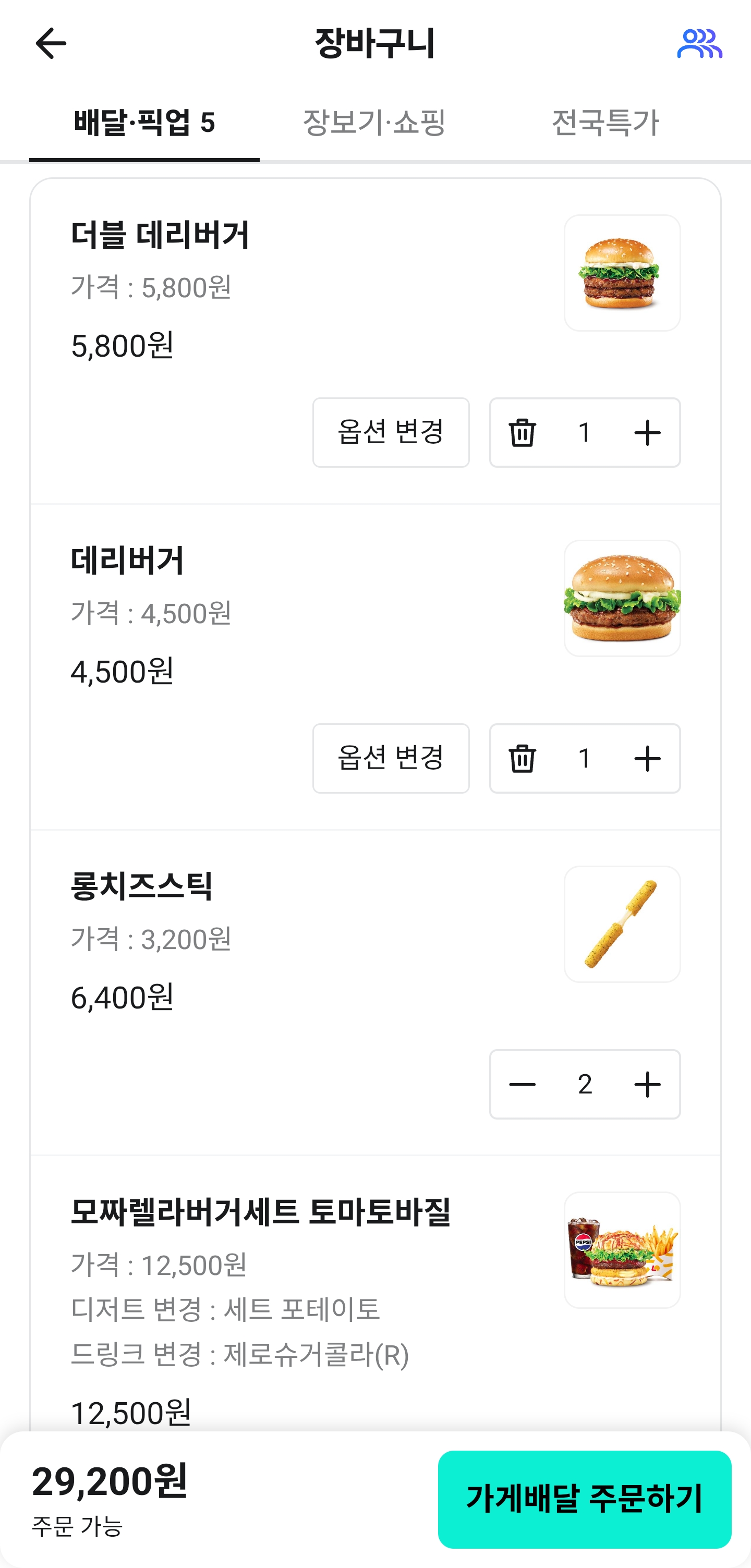Delete 더블 데리버거 with trash icon

[522, 433]
